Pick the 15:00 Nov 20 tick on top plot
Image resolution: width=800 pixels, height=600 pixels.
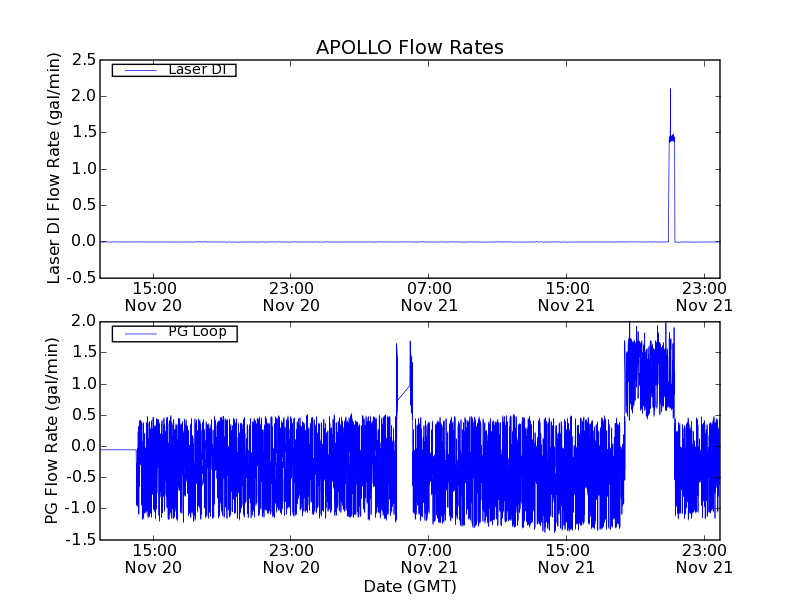(x=153, y=296)
